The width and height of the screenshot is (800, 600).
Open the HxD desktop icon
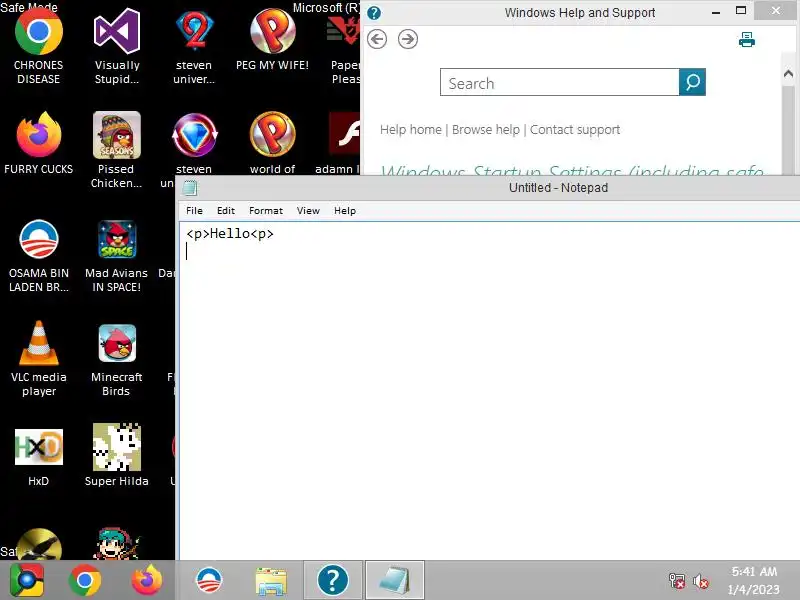[39, 447]
